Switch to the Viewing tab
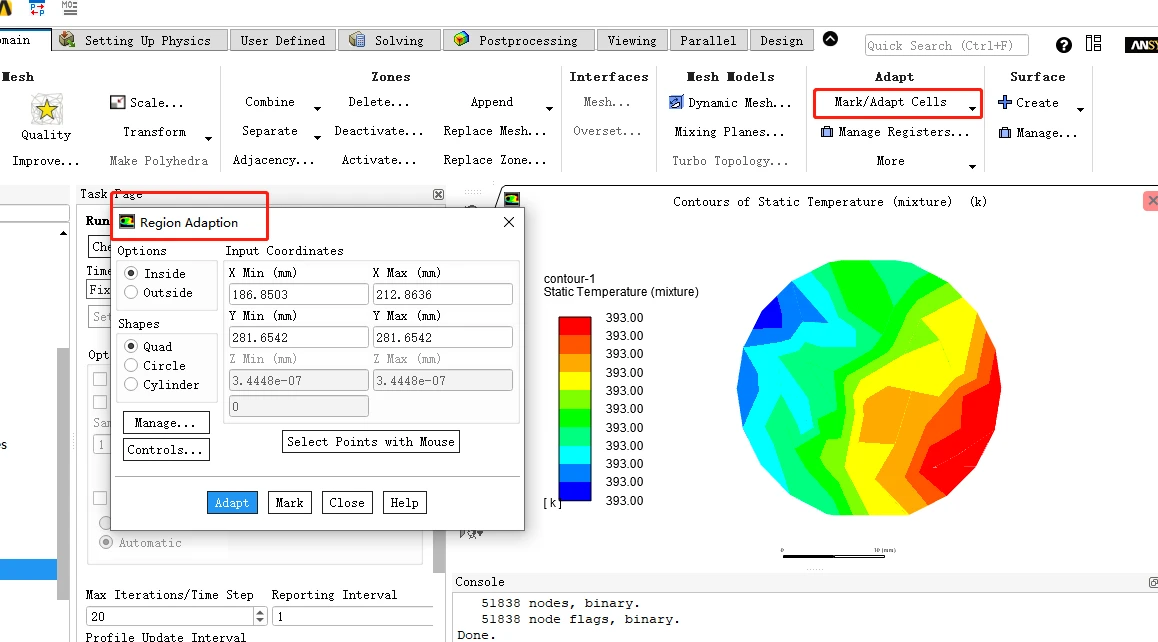Screen dimensions: 1158x642 632,41
